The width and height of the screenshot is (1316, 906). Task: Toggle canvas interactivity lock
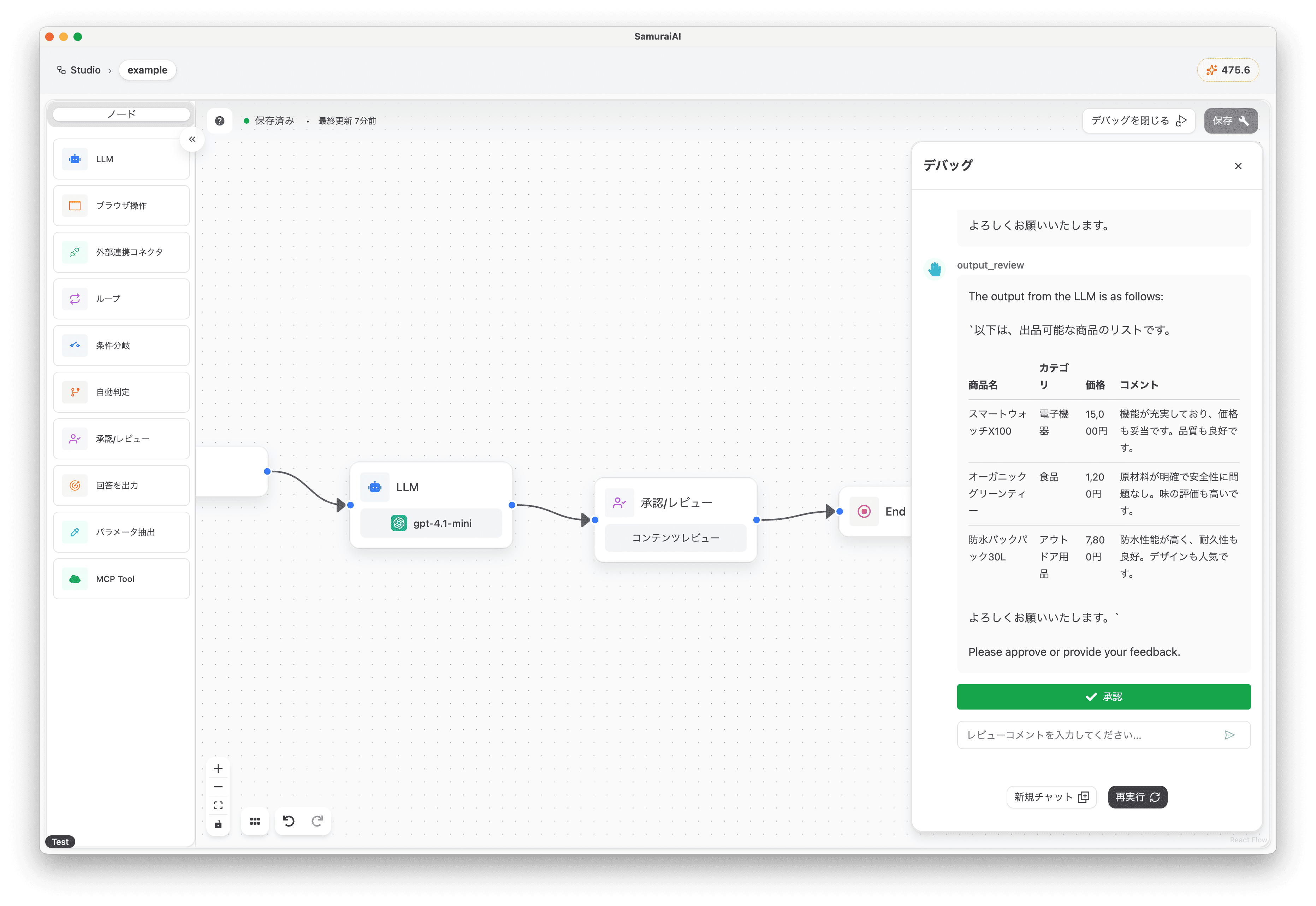click(218, 824)
